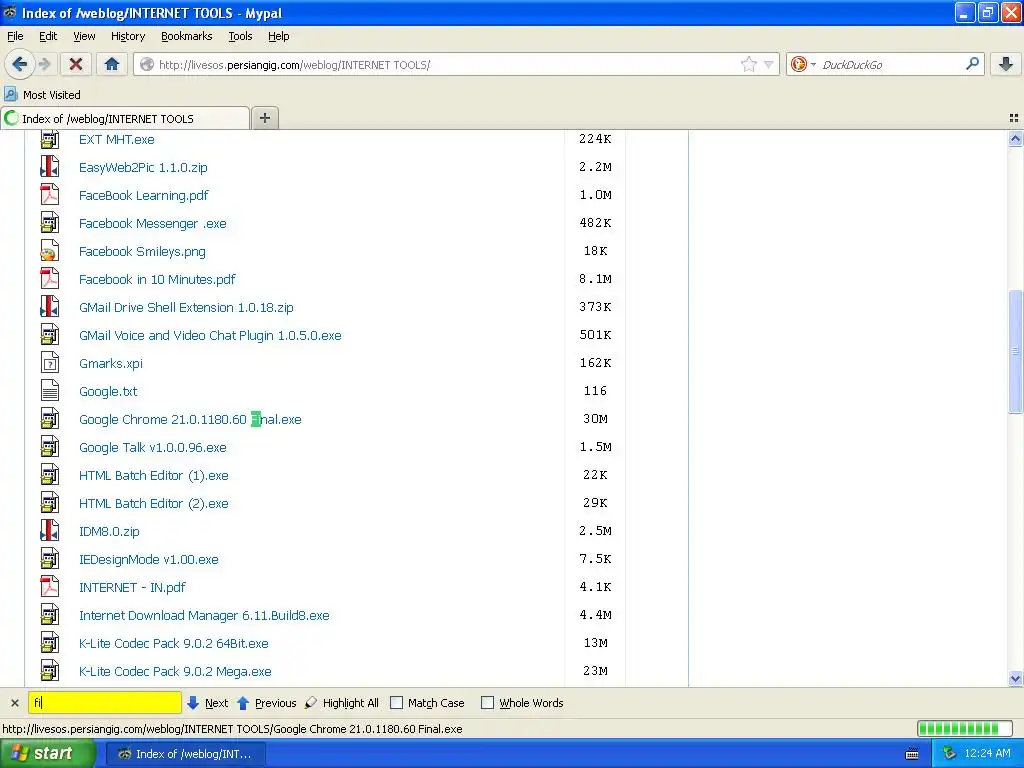Select the Index of /weblog/INTERNET TOOLS tab

(125, 118)
